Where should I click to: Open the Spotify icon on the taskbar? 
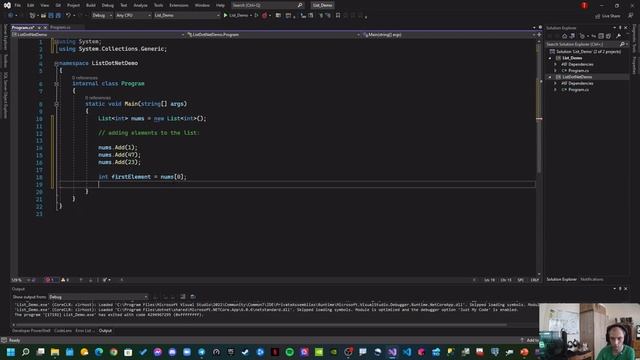pyautogui.click(x=289, y=352)
